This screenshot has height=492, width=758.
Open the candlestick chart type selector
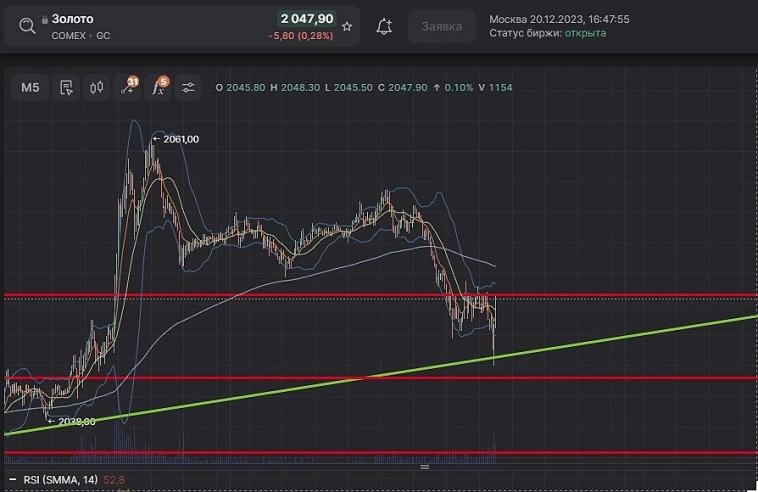click(x=97, y=88)
